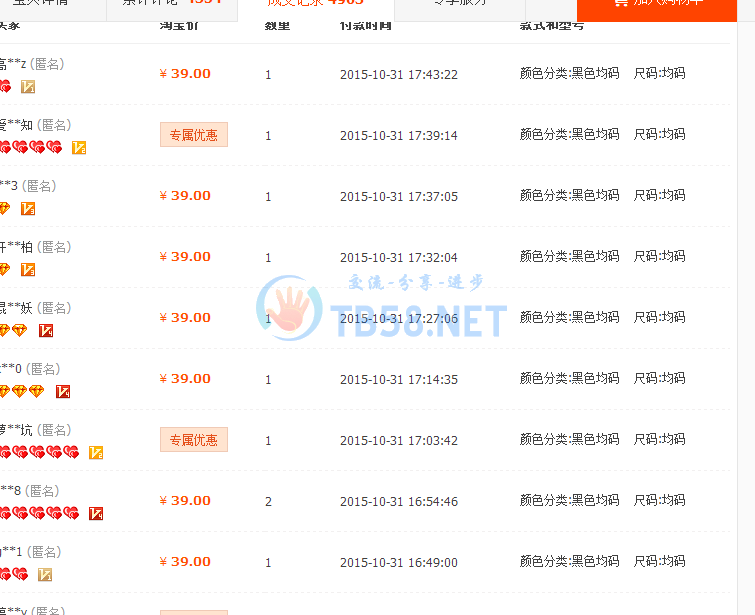Click buyer name **3 (匿名)
This screenshot has width=755, height=615.
click(28, 186)
